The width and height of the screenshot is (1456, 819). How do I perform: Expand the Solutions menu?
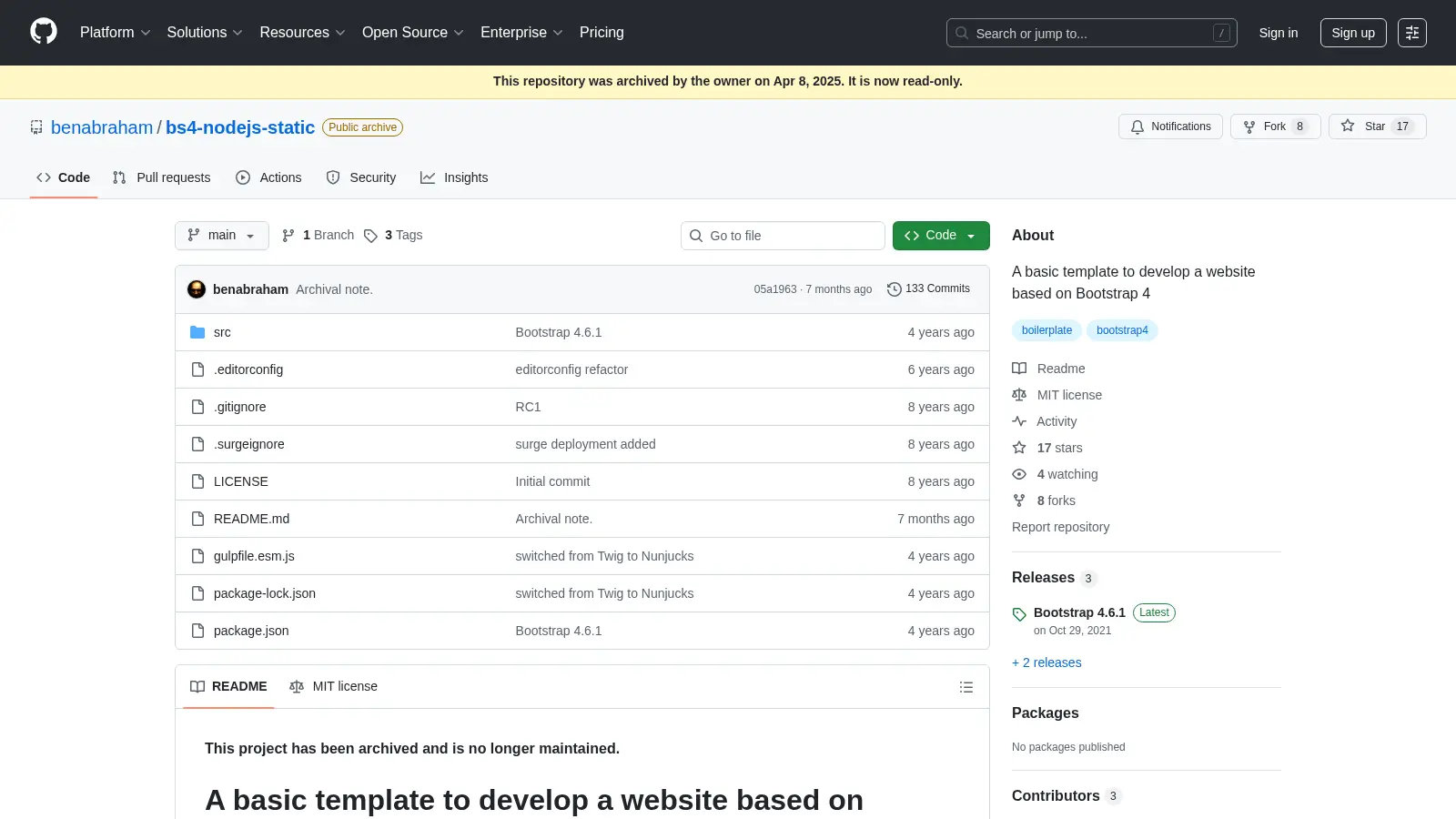pos(205,33)
